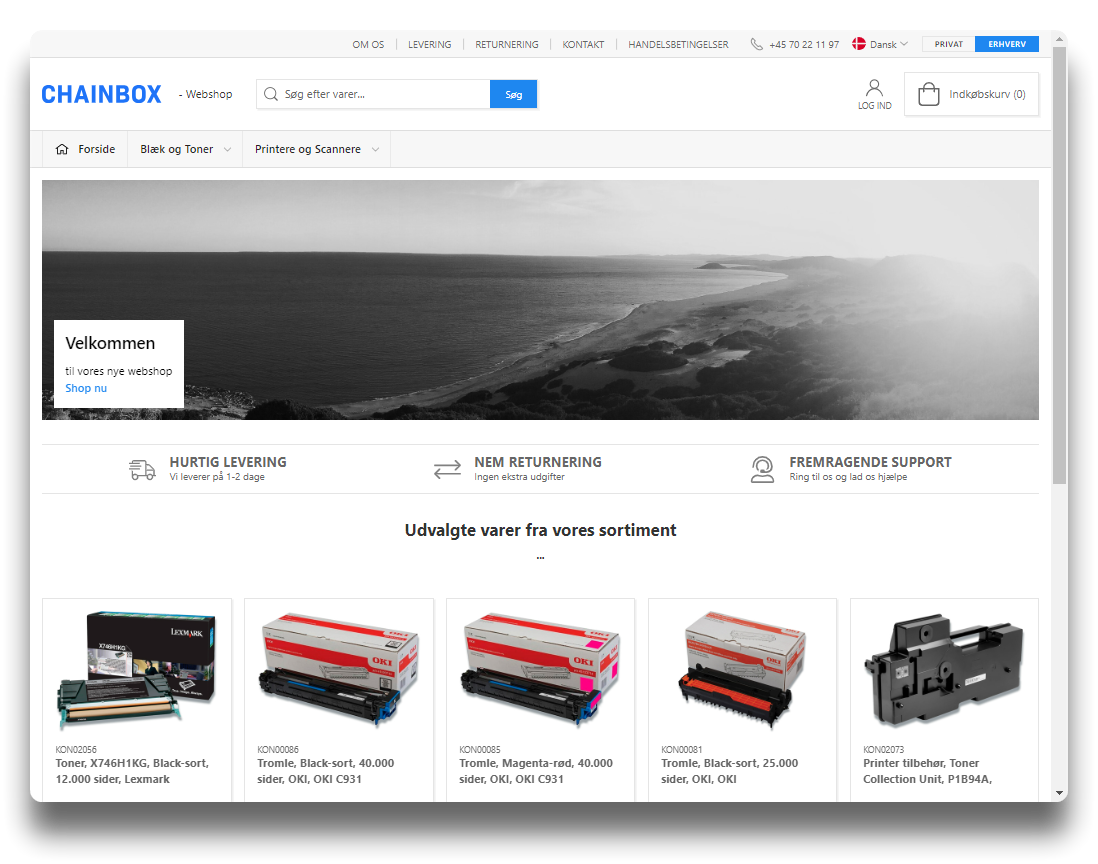Image resolution: width=1098 pixels, height=864 pixels.
Task: Click the Forside home icon
Action: click(62, 149)
